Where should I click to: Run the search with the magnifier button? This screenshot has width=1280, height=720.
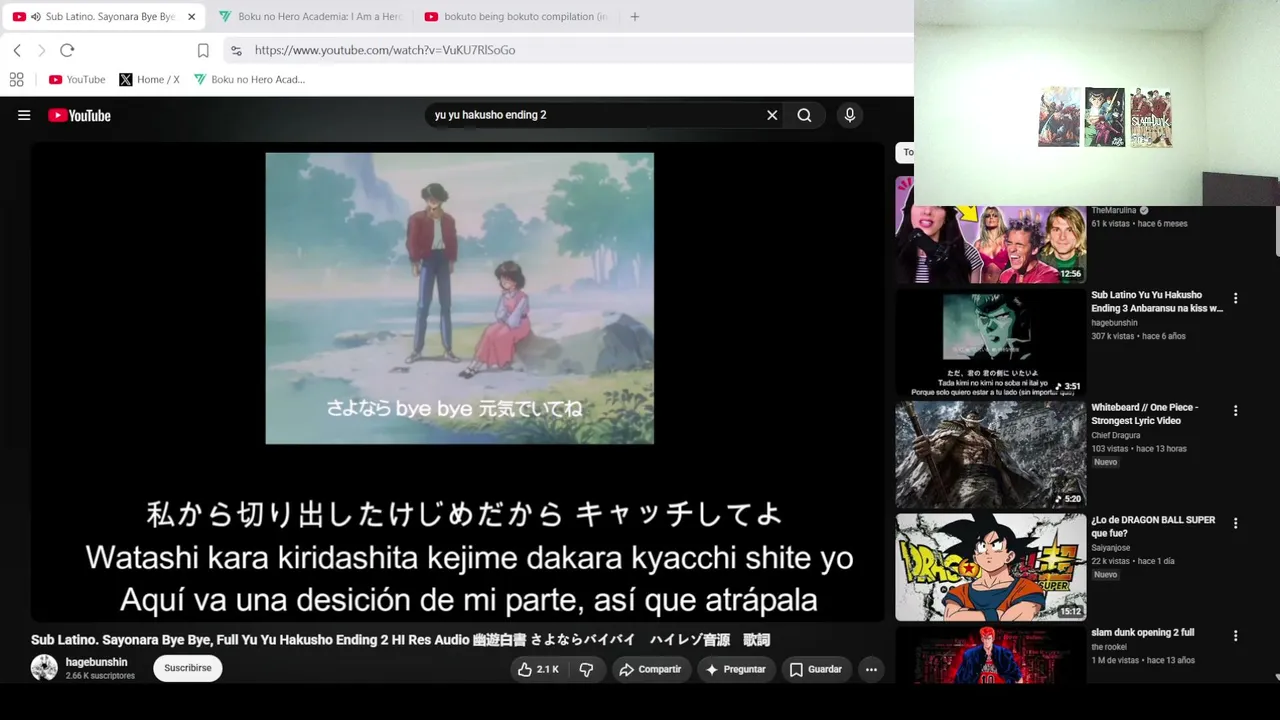pos(804,115)
